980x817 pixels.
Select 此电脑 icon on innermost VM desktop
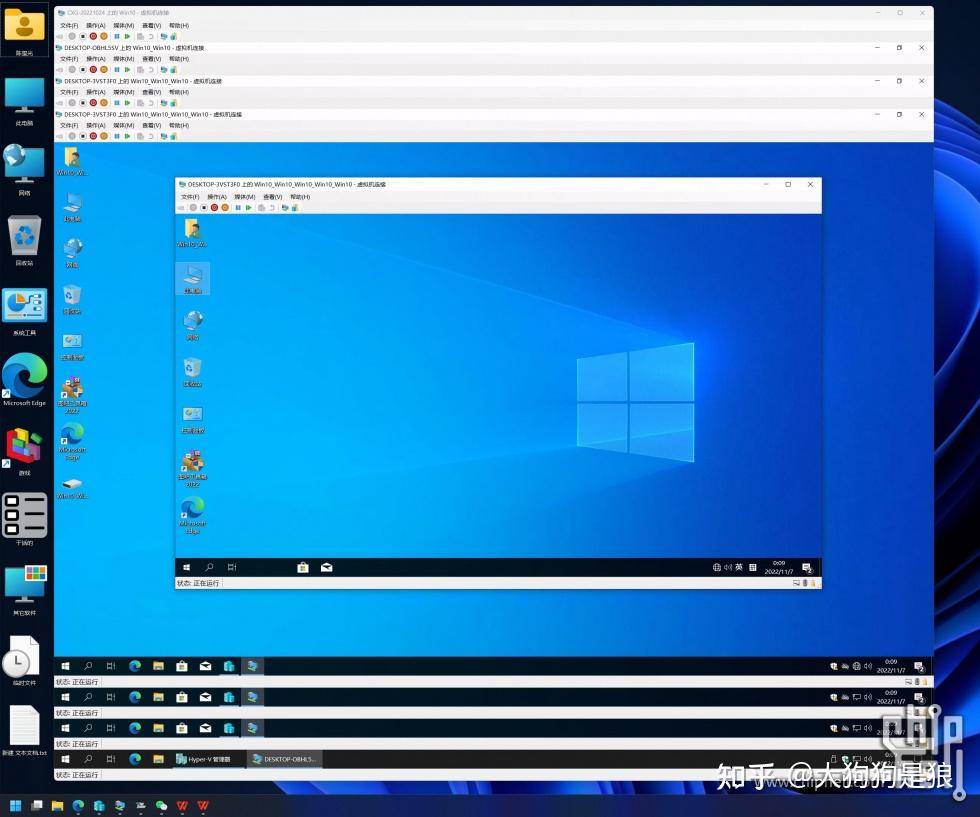pyautogui.click(x=192, y=279)
